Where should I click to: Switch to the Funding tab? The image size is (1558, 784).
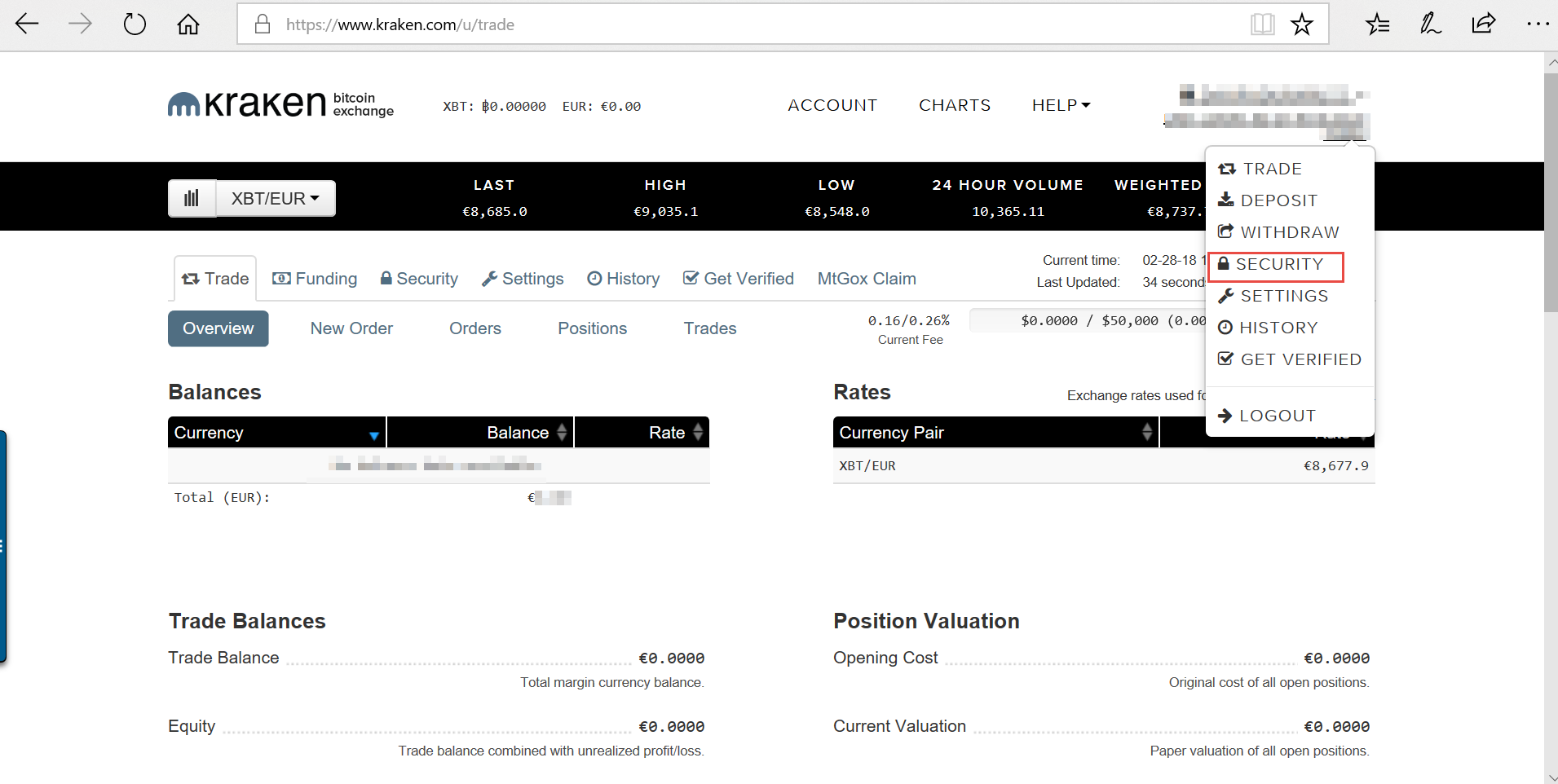tap(315, 279)
